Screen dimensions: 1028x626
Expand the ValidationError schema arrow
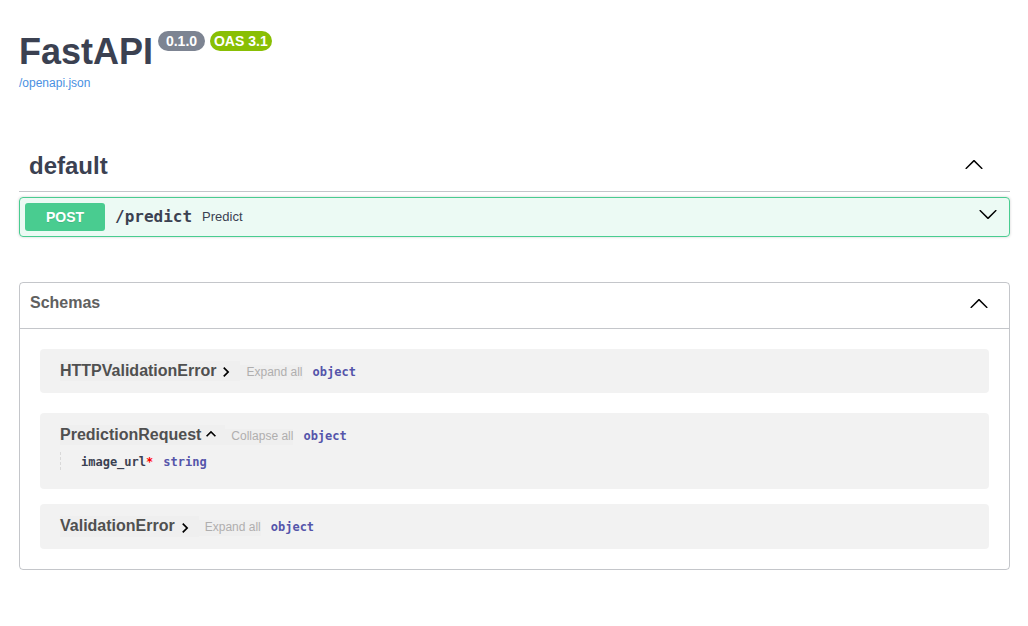click(x=185, y=528)
